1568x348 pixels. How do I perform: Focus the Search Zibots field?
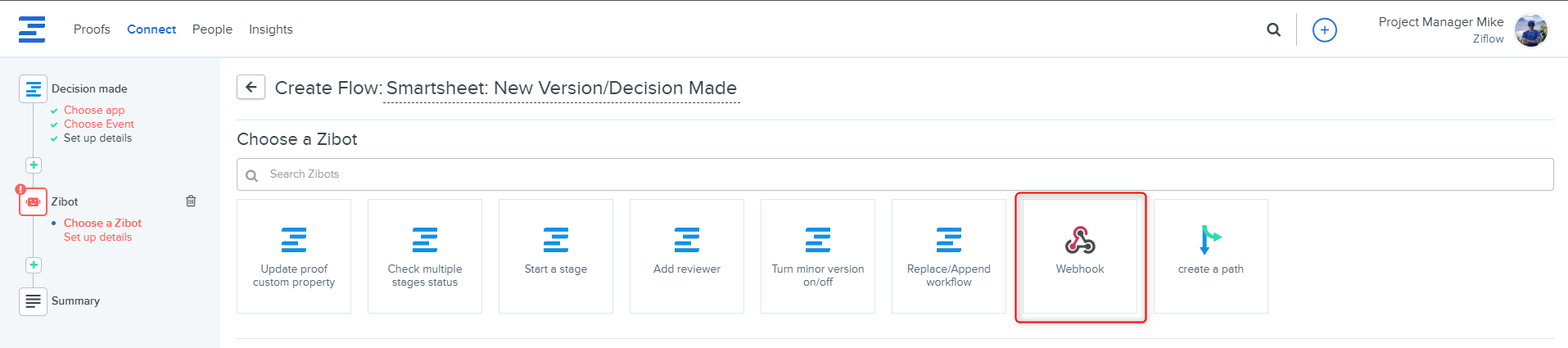901,174
